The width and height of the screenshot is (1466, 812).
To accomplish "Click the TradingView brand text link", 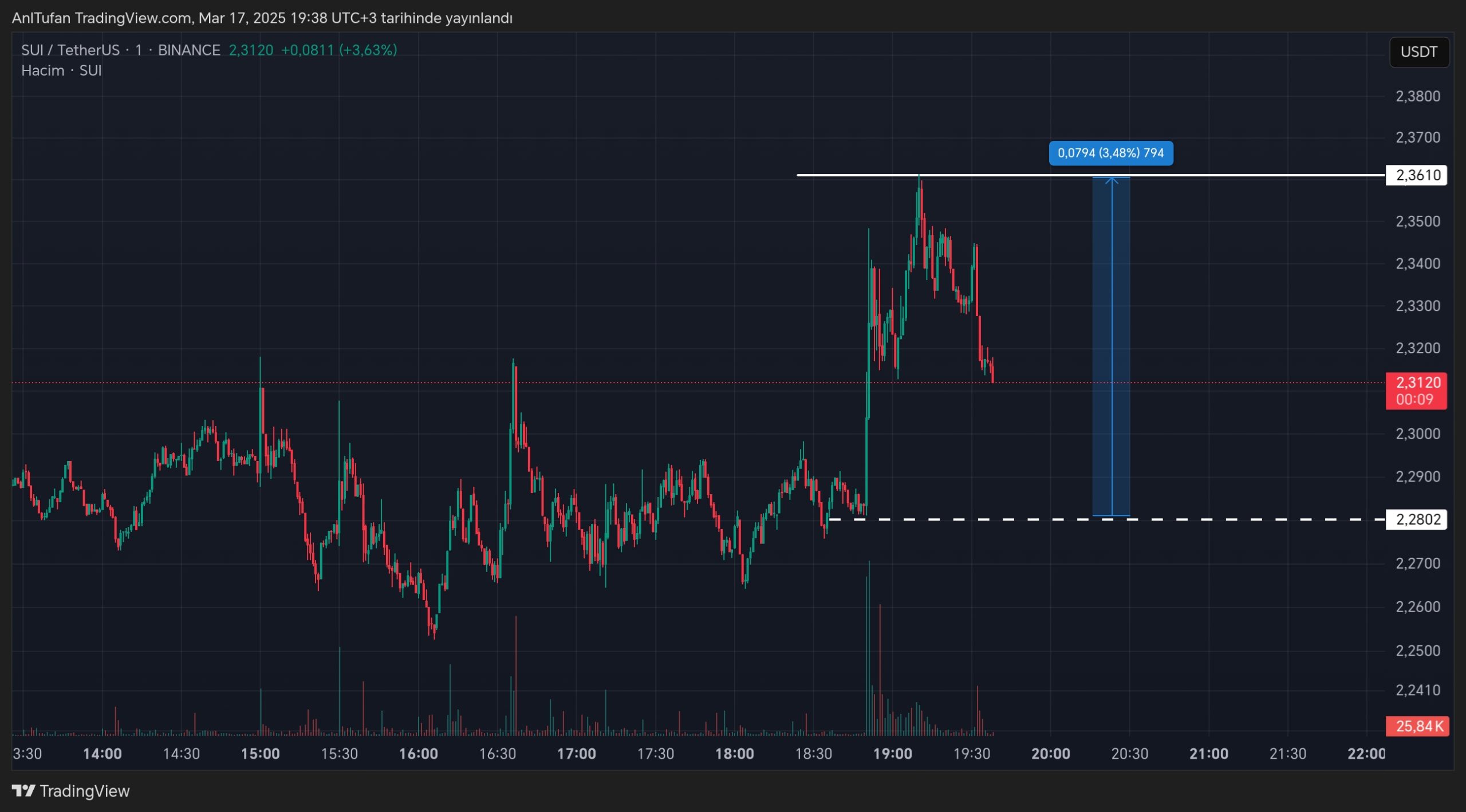I will pos(84,791).
